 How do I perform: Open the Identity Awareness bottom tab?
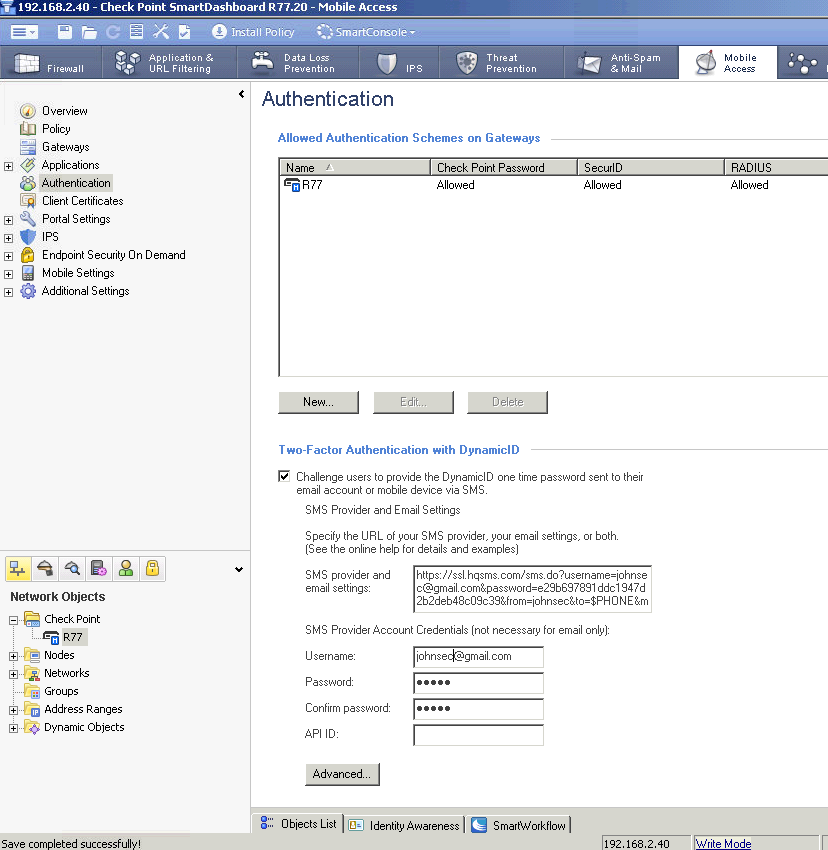click(405, 825)
